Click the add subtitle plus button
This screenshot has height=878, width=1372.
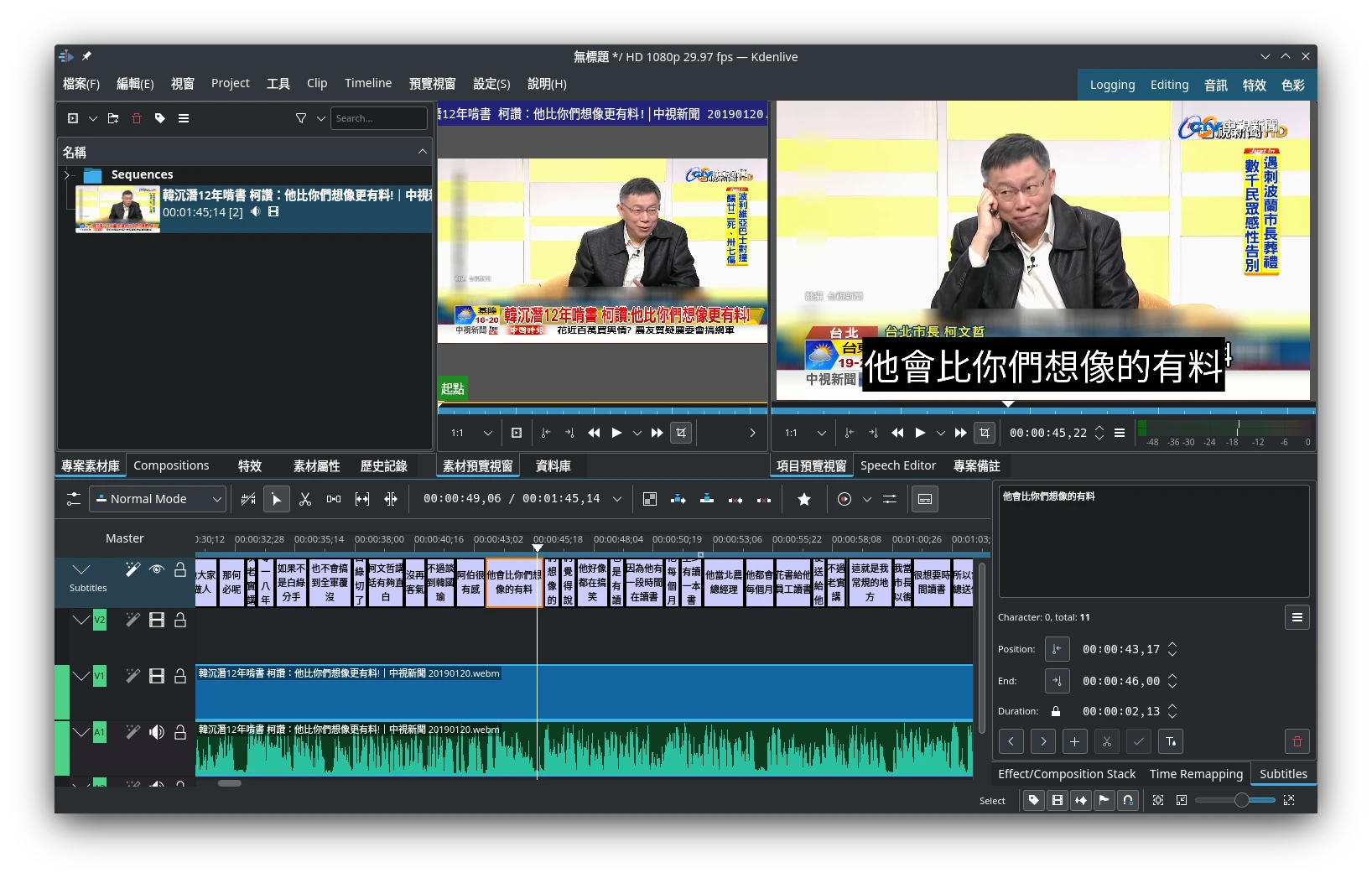[x=1074, y=741]
